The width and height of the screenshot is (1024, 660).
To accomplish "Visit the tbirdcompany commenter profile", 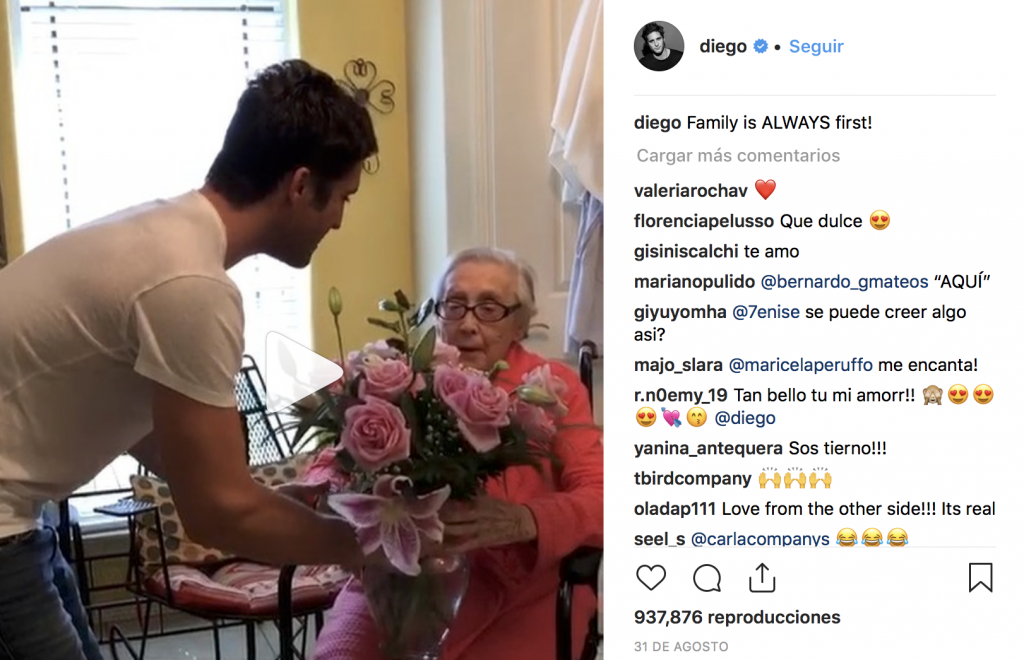I will pos(692,479).
